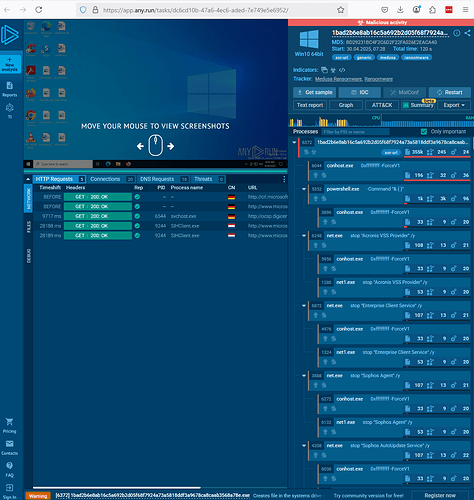Open the Firefox hamburger menu
The image size is (474, 500).
click(466, 10)
